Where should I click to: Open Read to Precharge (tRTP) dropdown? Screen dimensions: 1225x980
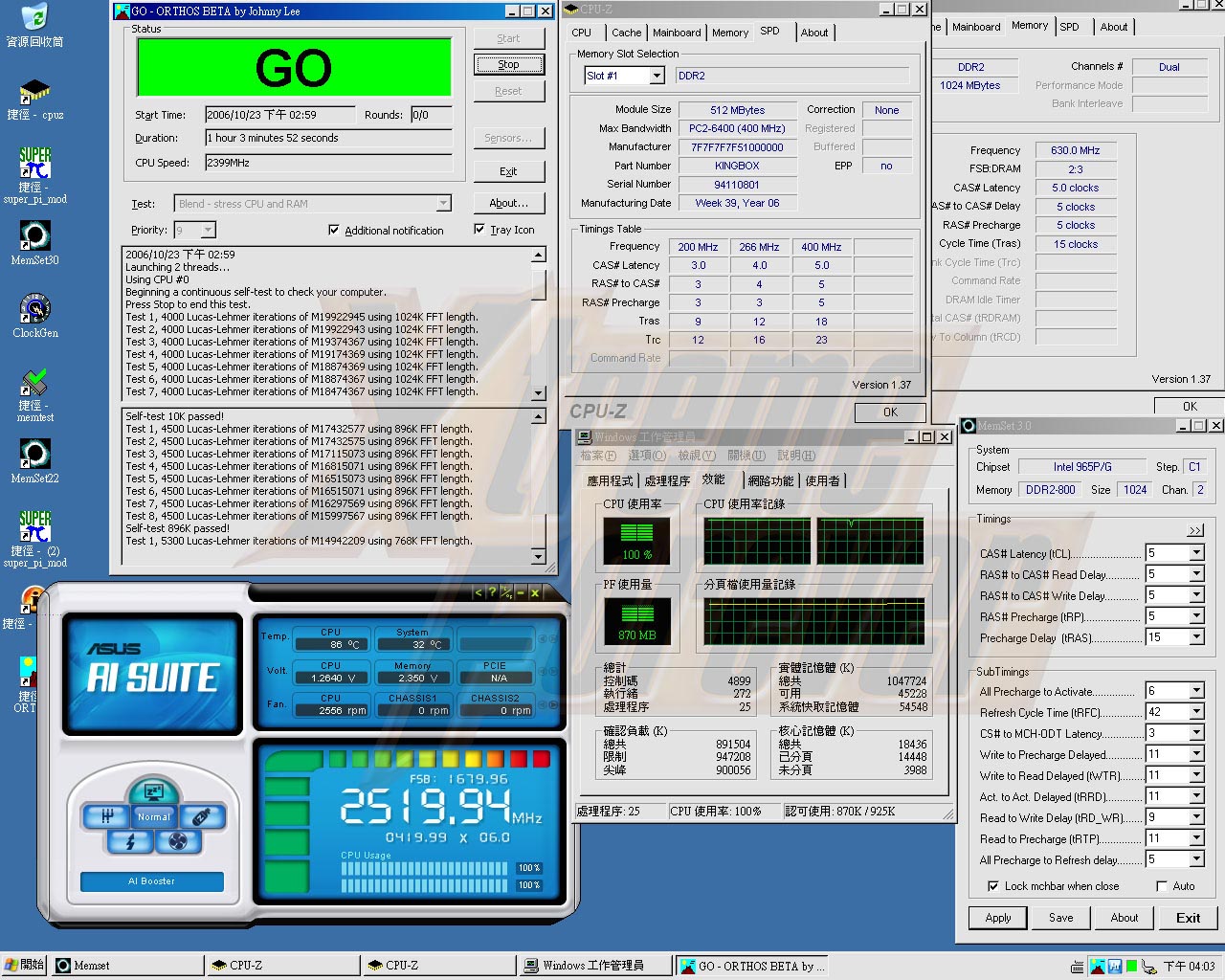(1196, 838)
